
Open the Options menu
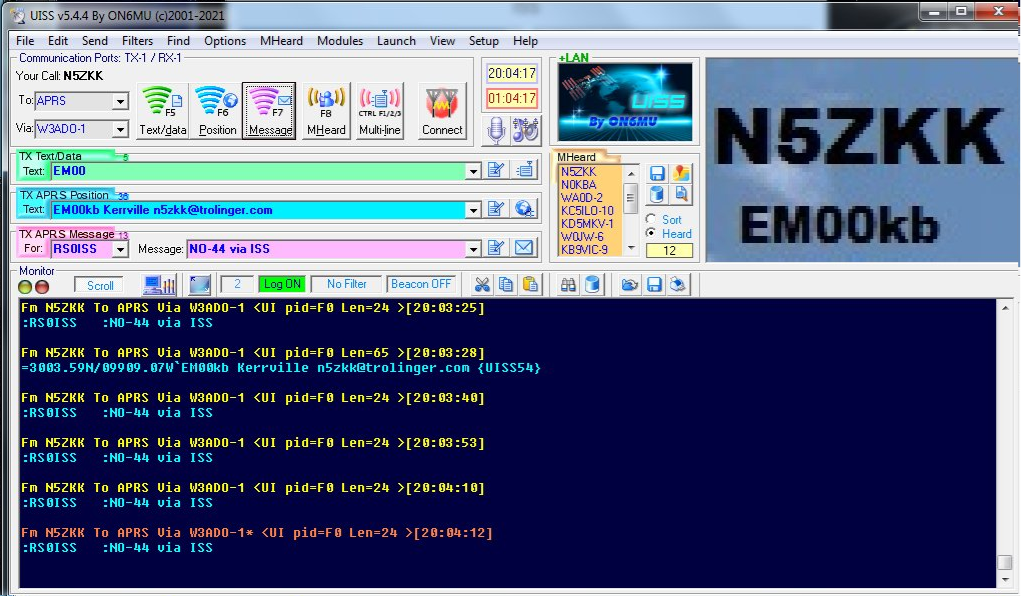225,40
